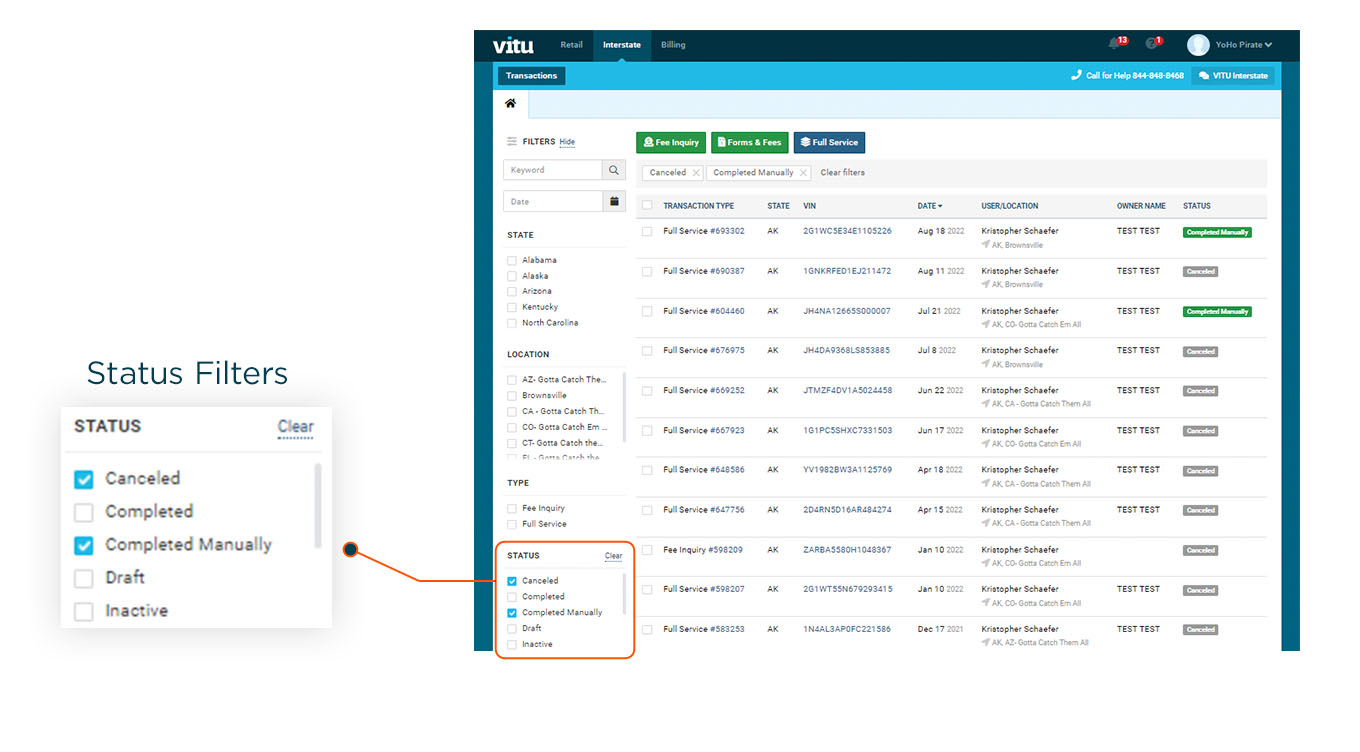Viewport: 1360px width, 752px height.
Task: Click Call for Help 844-848-8468
Action: pos(1127,76)
